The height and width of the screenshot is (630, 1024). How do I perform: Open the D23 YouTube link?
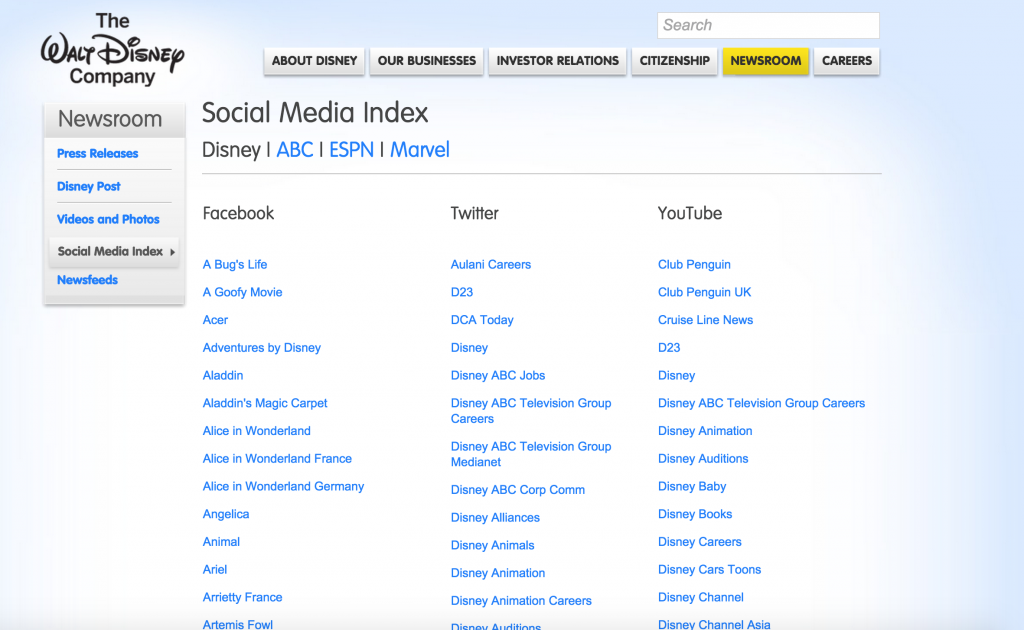[669, 348]
